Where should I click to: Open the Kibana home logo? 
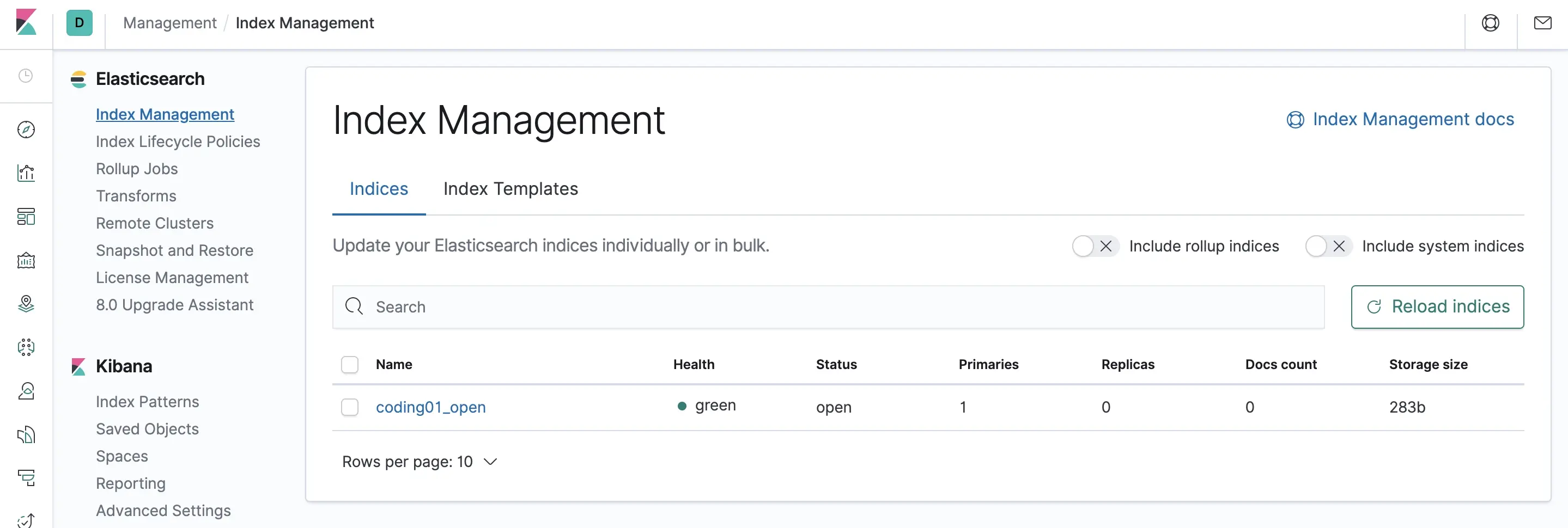[x=26, y=22]
